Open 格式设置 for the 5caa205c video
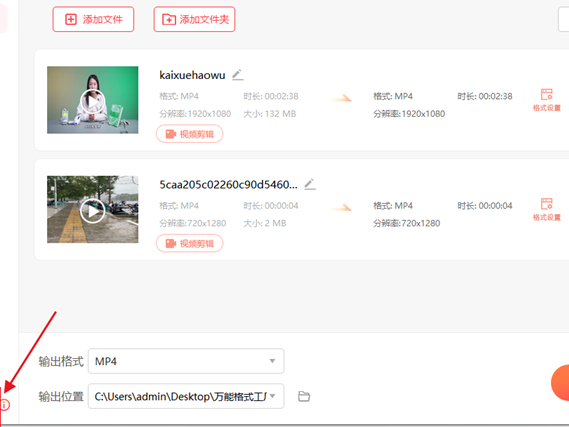 click(547, 209)
